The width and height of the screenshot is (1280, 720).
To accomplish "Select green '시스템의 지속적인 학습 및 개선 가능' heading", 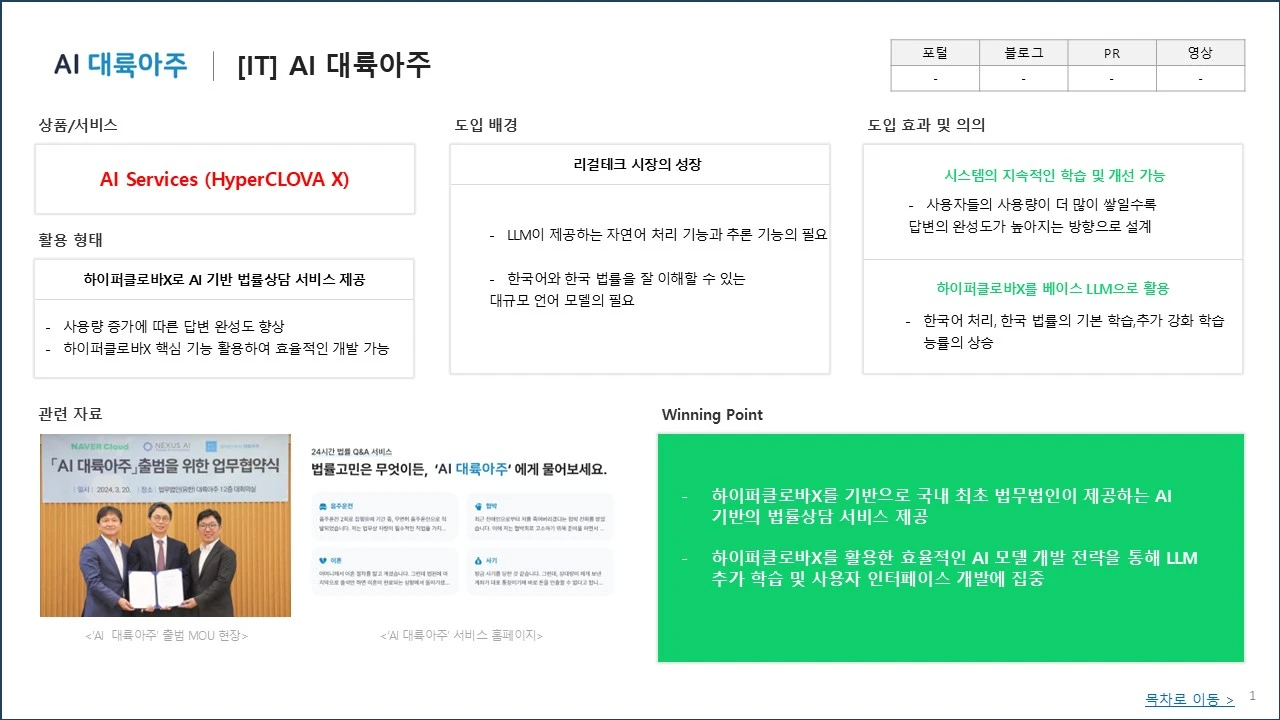I will [1054, 176].
